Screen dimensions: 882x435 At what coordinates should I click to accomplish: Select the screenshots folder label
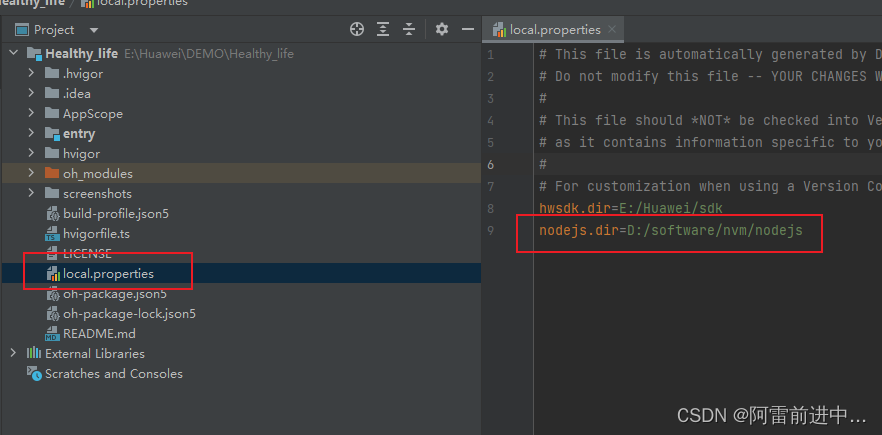[97, 194]
